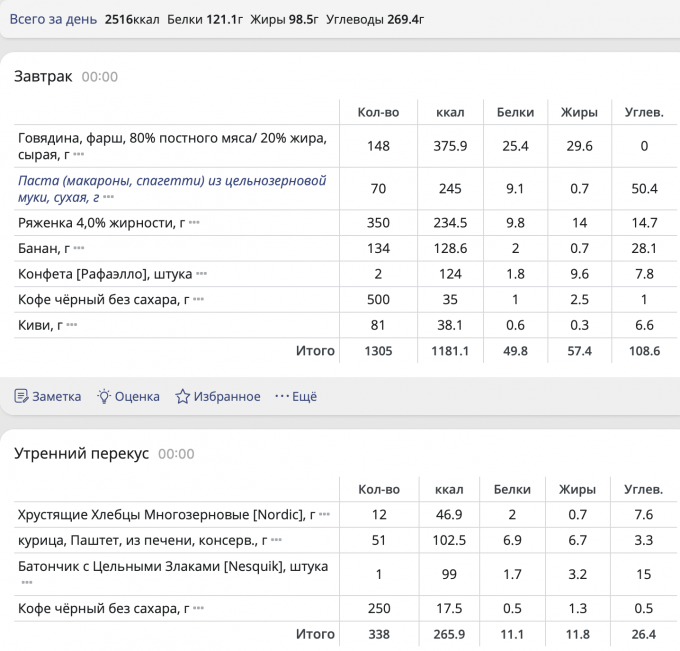Screen dimensions: 680x651
Task: Open options for 500 g Кофе чёрный
Action: tap(199, 300)
